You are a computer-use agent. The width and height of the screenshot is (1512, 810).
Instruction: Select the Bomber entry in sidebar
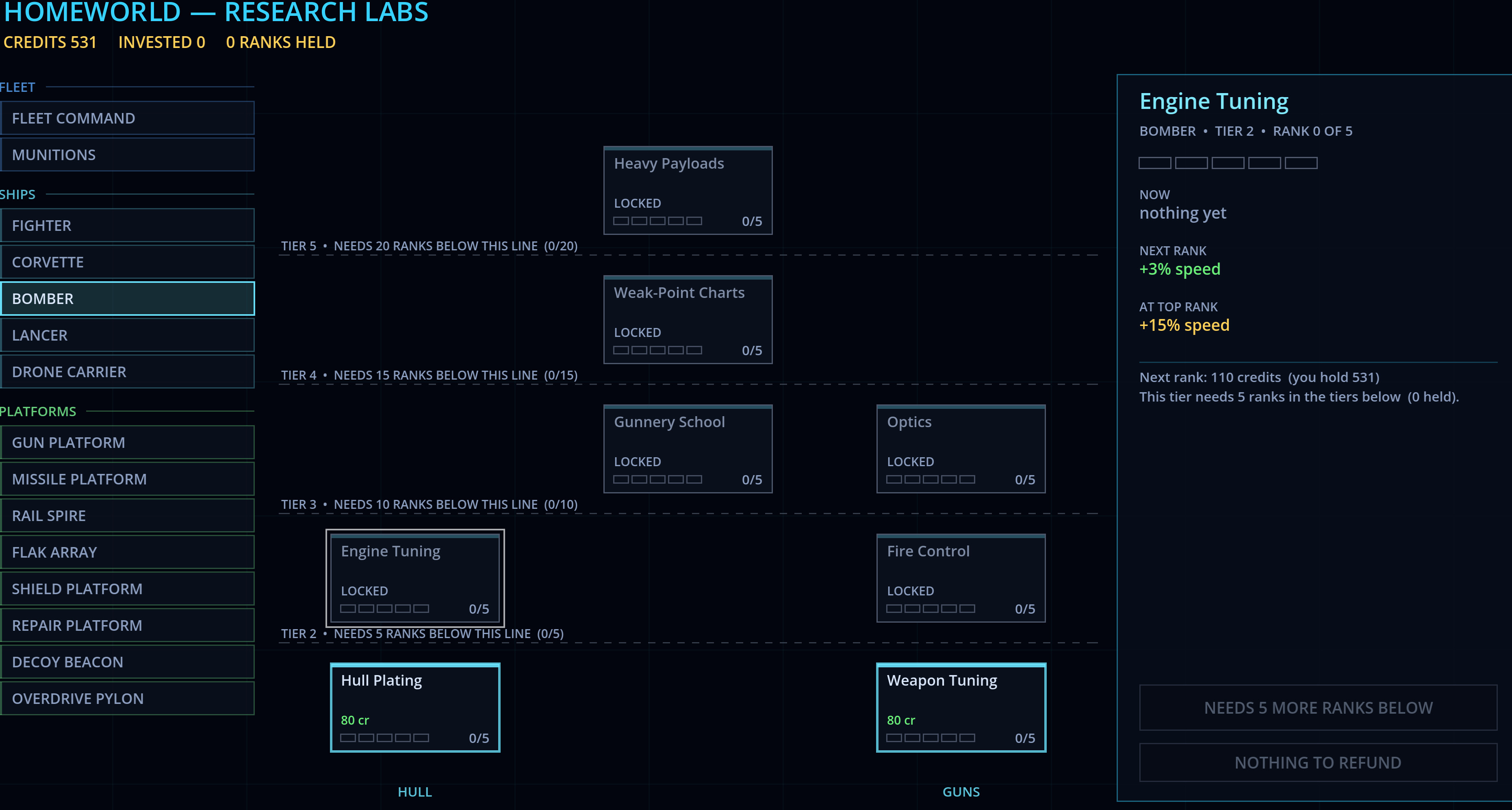click(x=127, y=298)
